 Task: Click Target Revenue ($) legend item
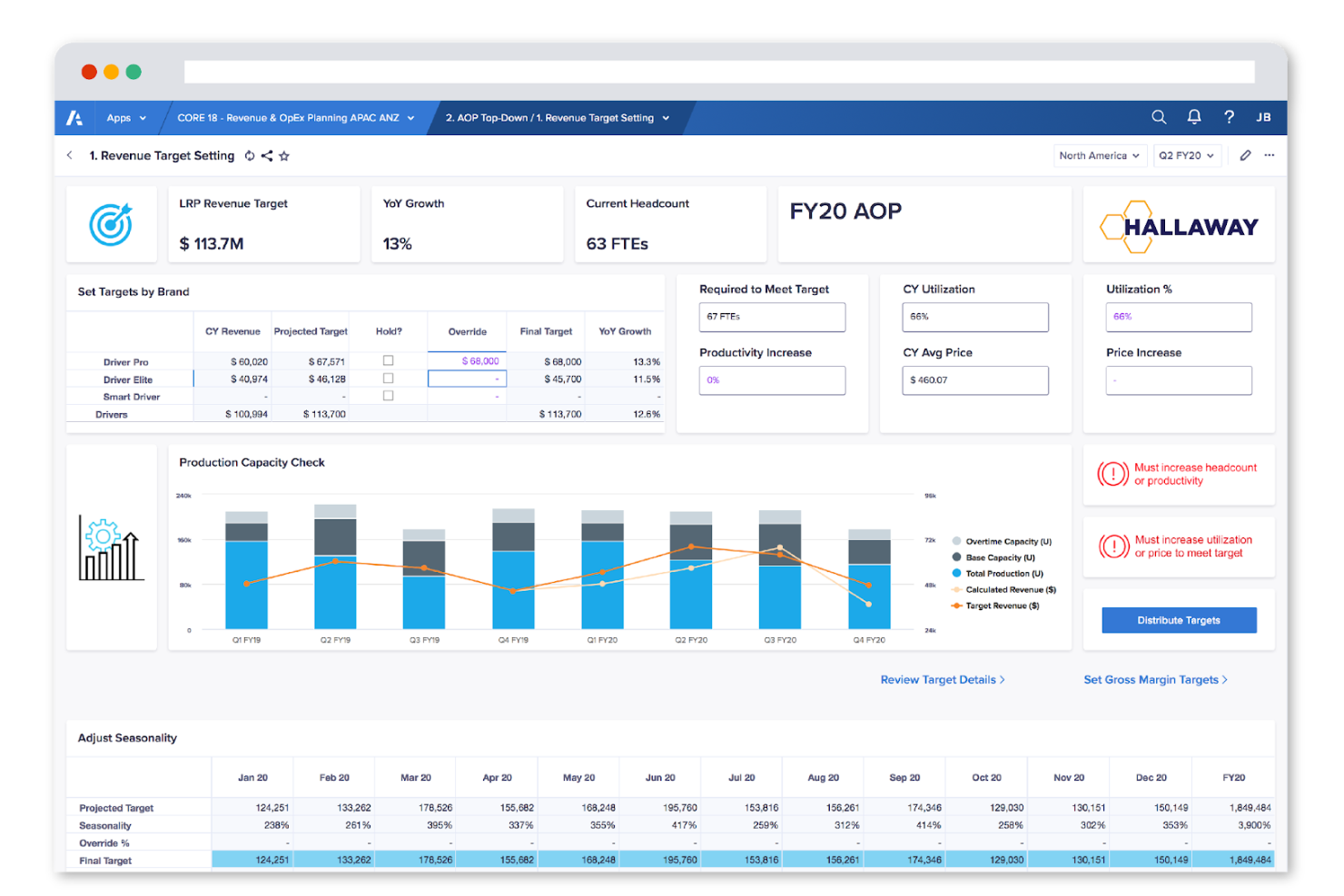coord(995,606)
